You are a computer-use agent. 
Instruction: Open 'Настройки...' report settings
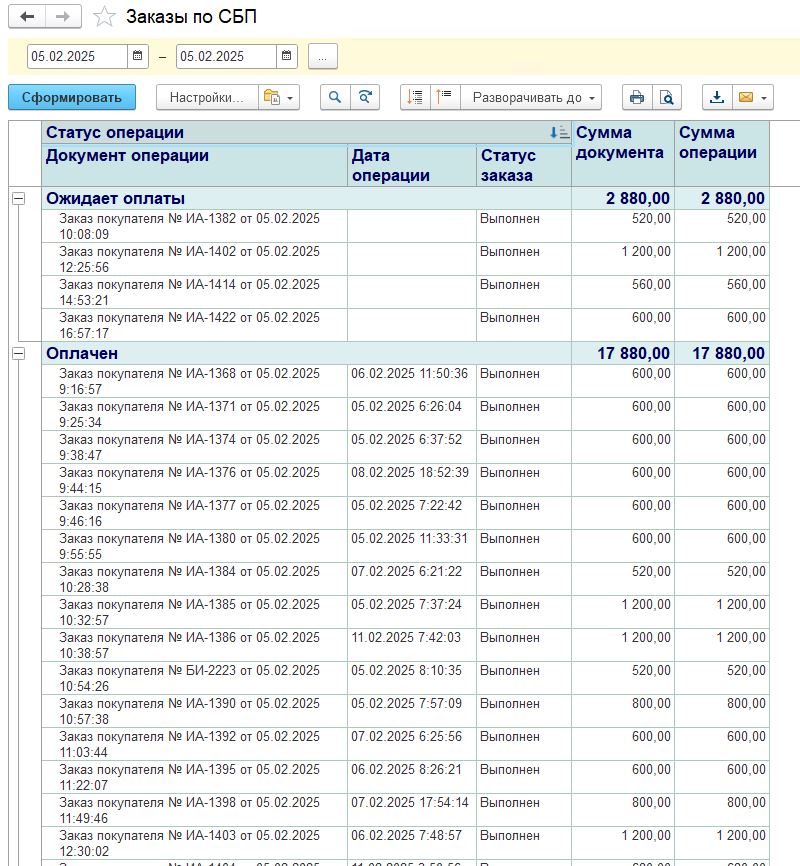[206, 97]
